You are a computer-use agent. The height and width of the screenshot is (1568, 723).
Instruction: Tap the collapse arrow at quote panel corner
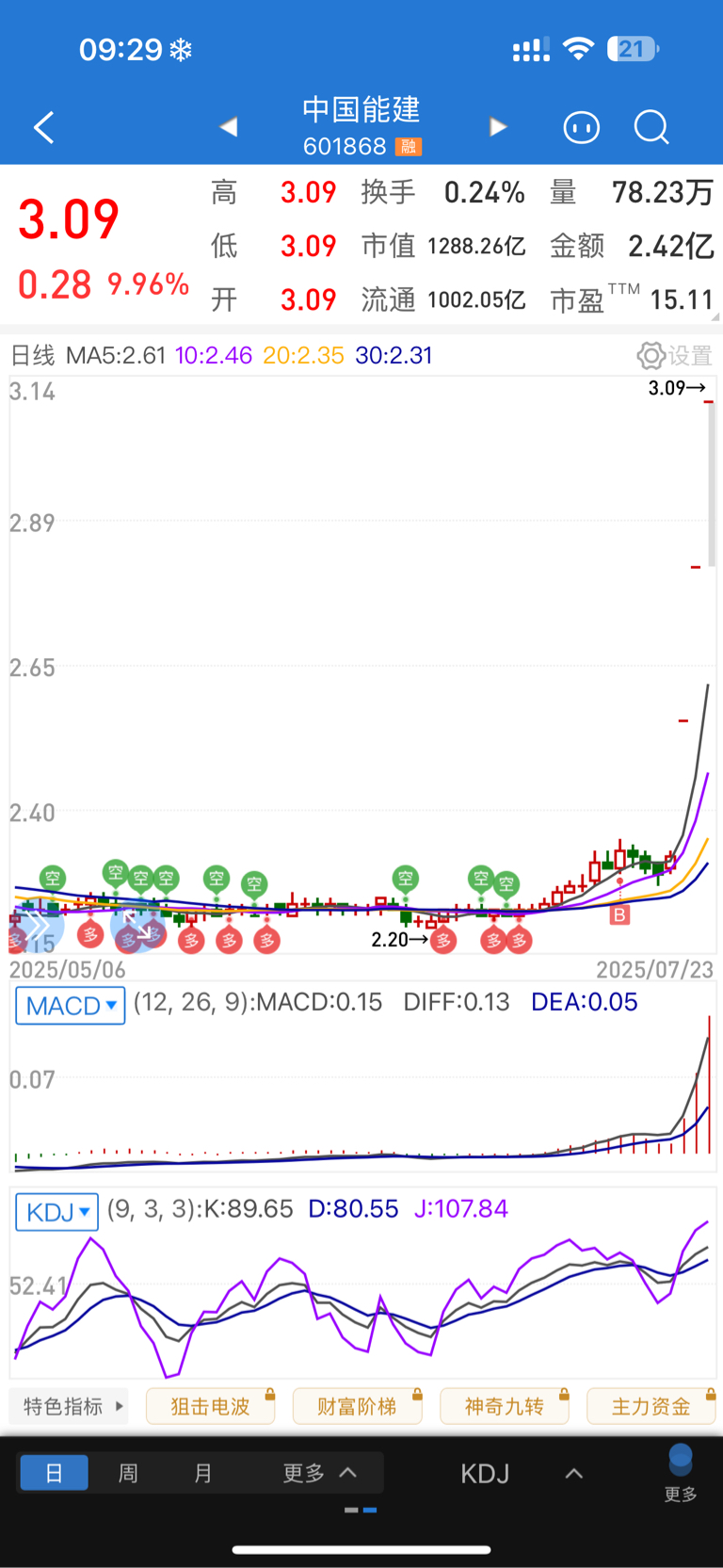point(715,317)
